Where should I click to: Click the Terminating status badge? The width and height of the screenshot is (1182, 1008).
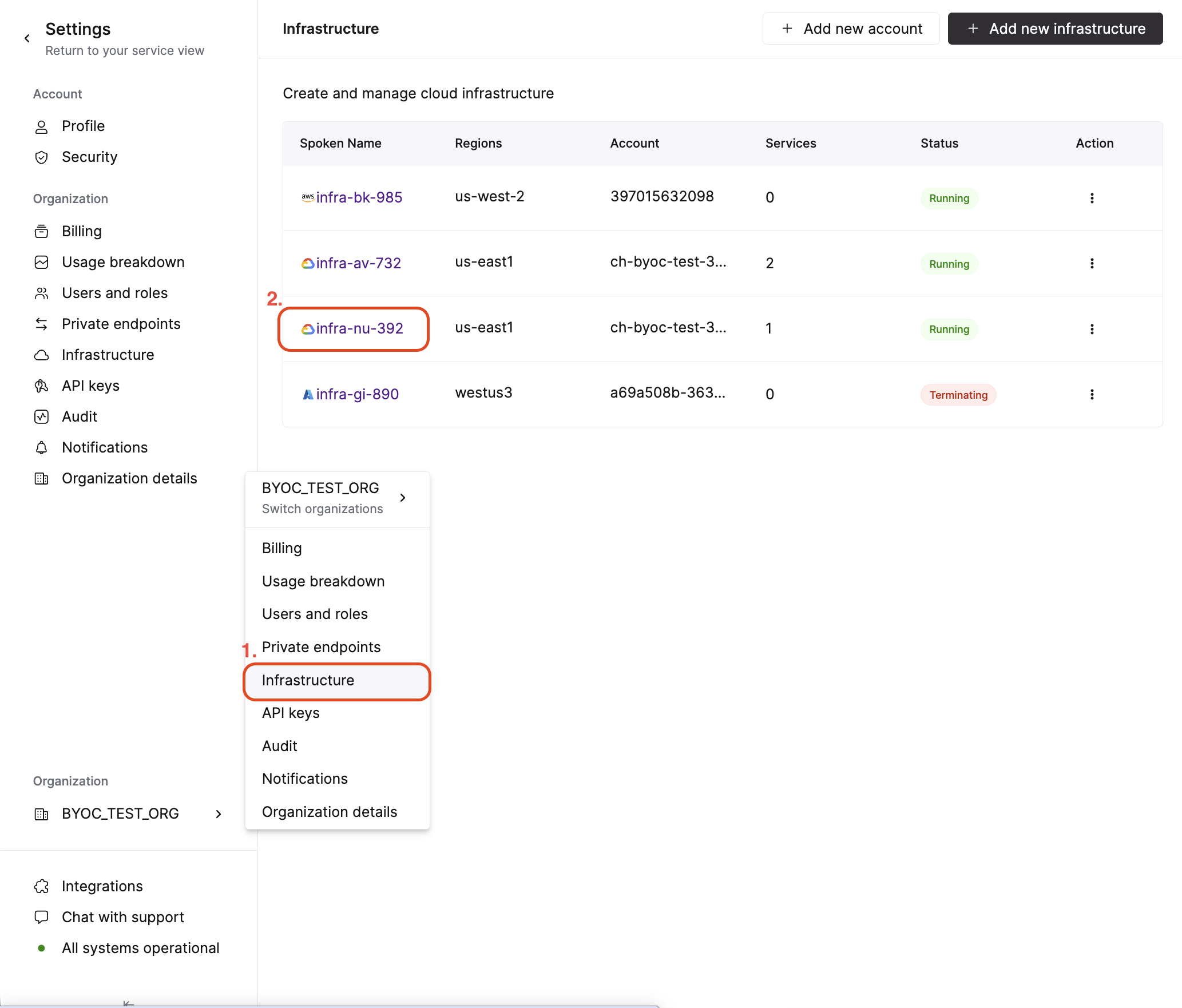point(958,394)
